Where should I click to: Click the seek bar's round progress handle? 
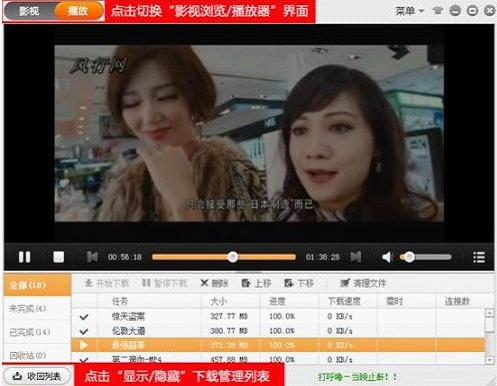233,257
